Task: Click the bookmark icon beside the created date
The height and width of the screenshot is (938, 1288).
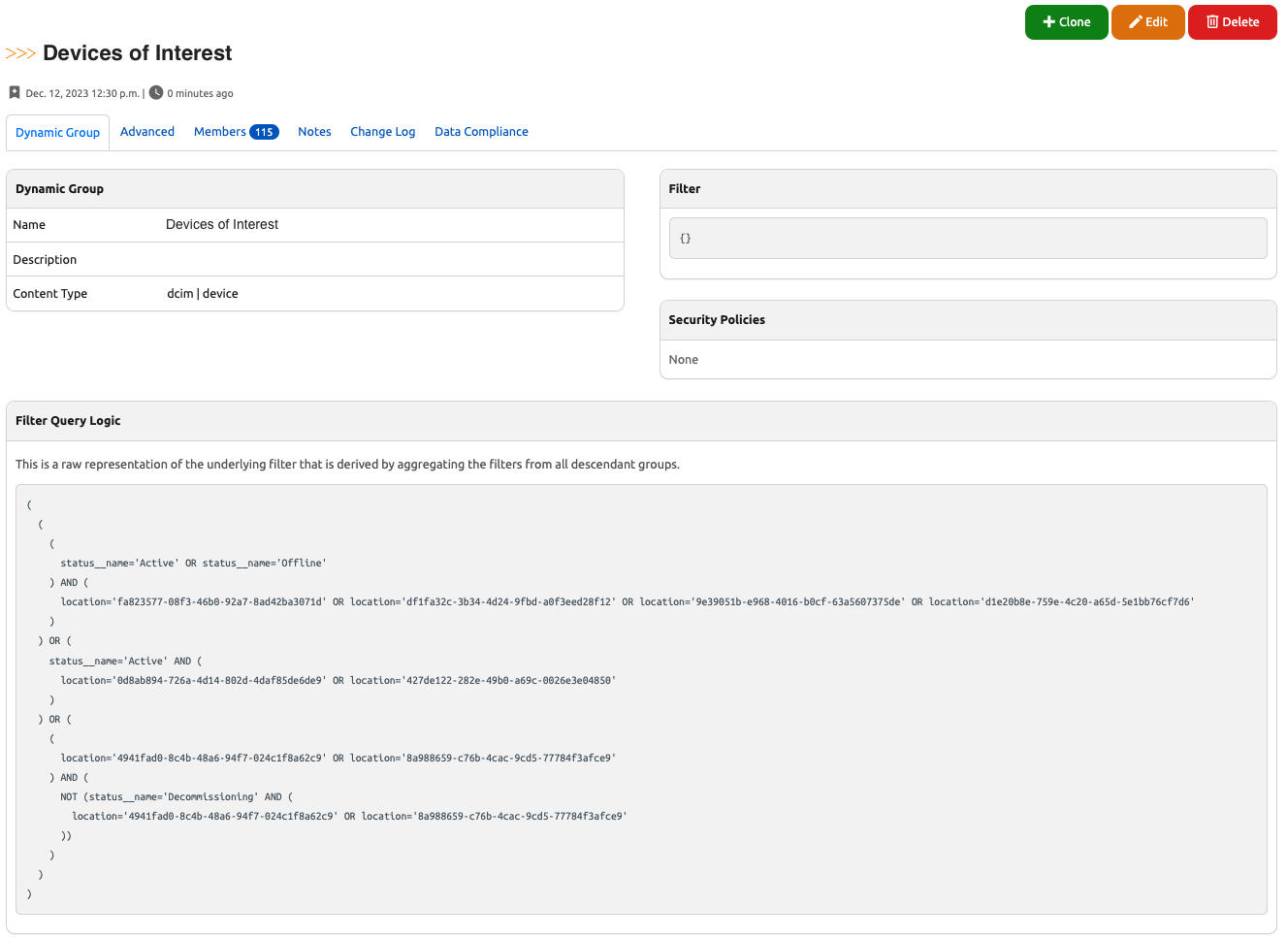Action: [15, 93]
